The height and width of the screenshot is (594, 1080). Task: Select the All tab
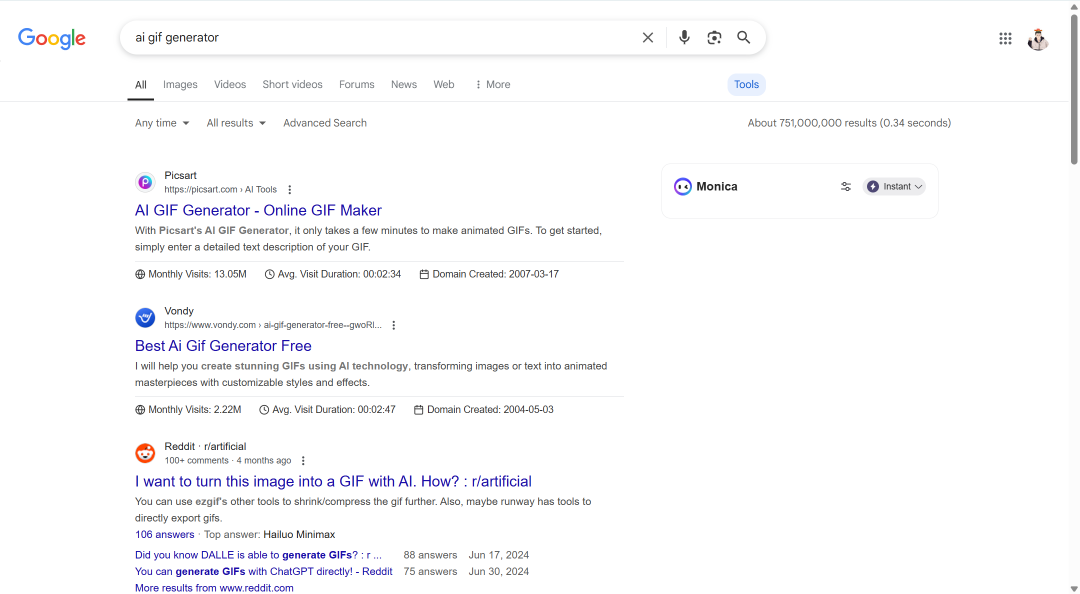141,85
